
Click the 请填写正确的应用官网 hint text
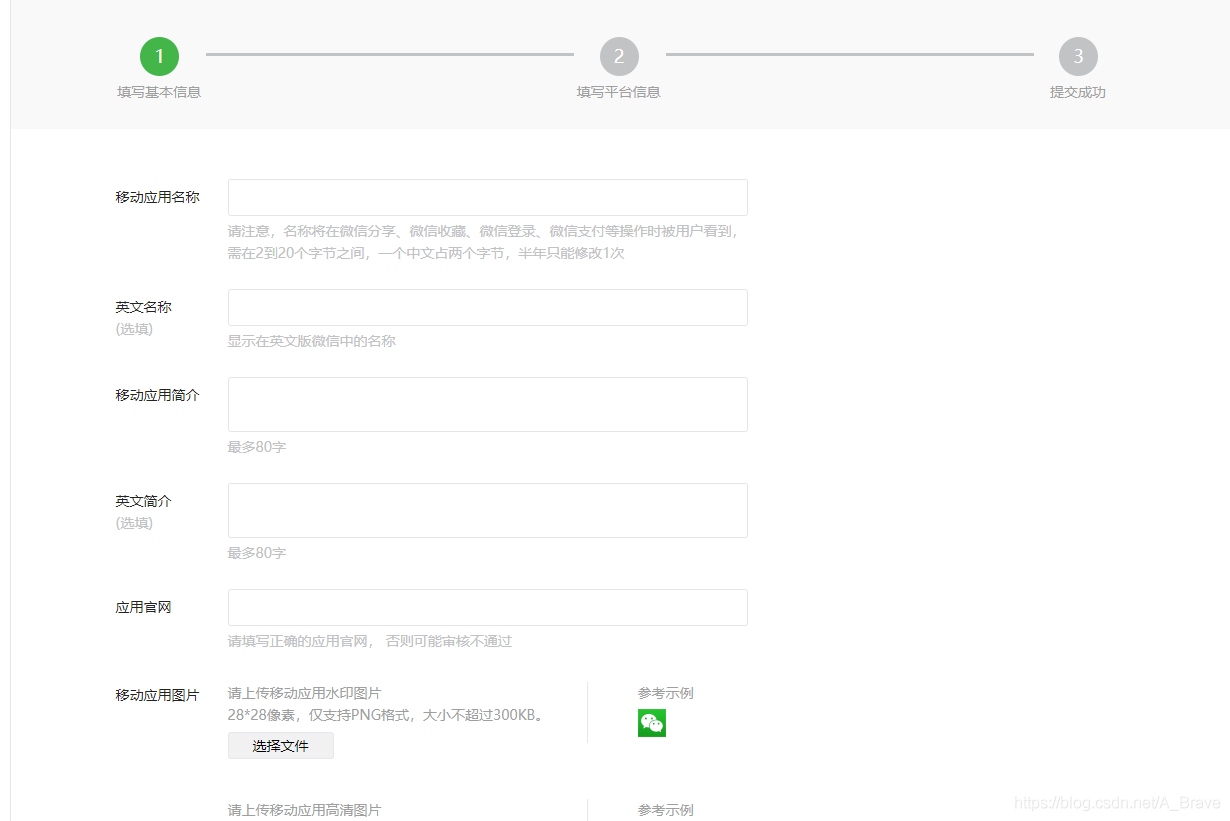coord(370,641)
